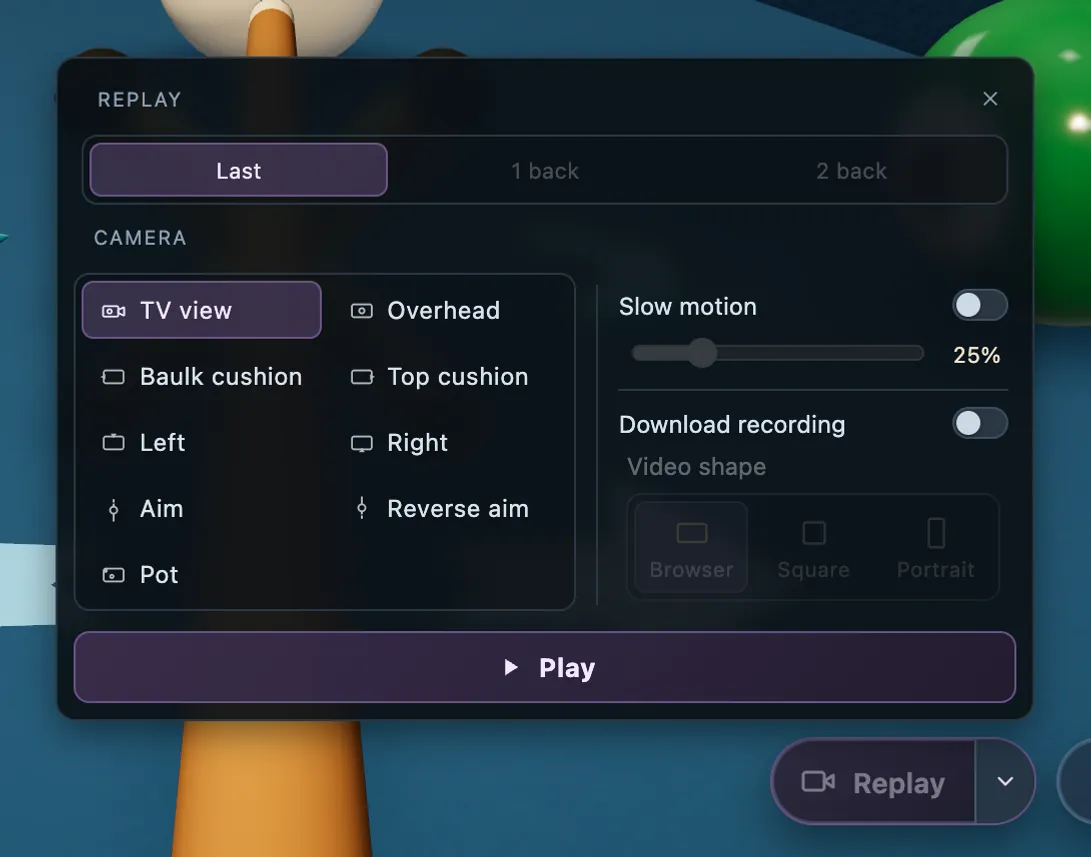1091x857 pixels.
Task: Click the Right camera icon
Action: pyautogui.click(x=362, y=443)
